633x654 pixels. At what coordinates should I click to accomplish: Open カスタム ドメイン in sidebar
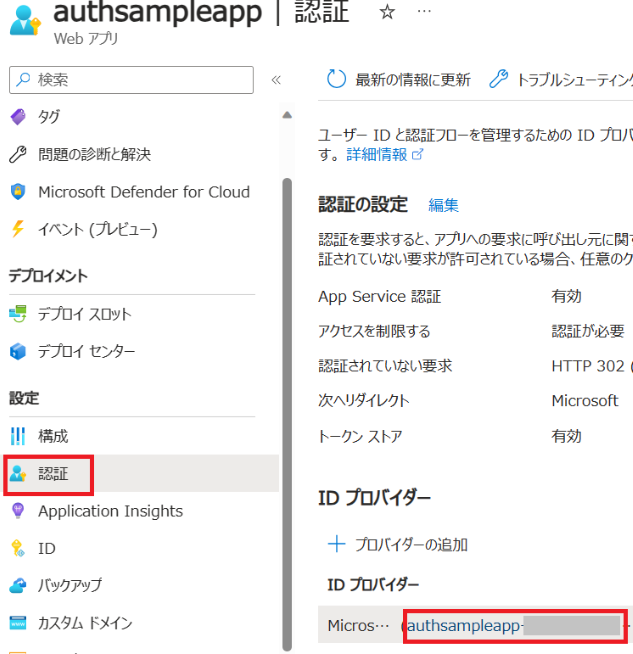(x=85, y=623)
